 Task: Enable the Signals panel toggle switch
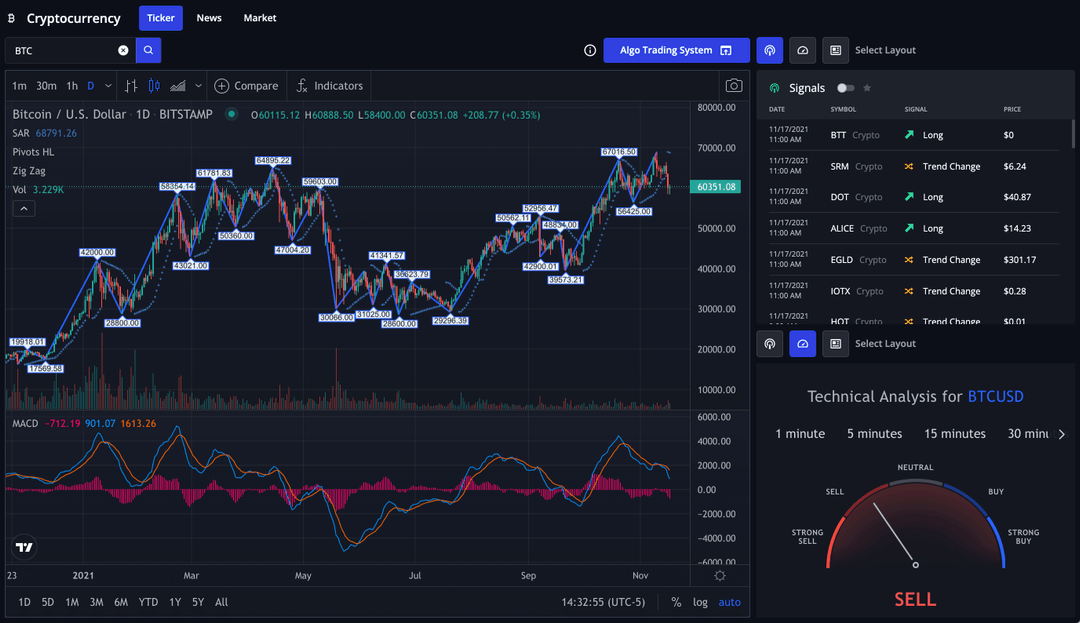(x=843, y=88)
